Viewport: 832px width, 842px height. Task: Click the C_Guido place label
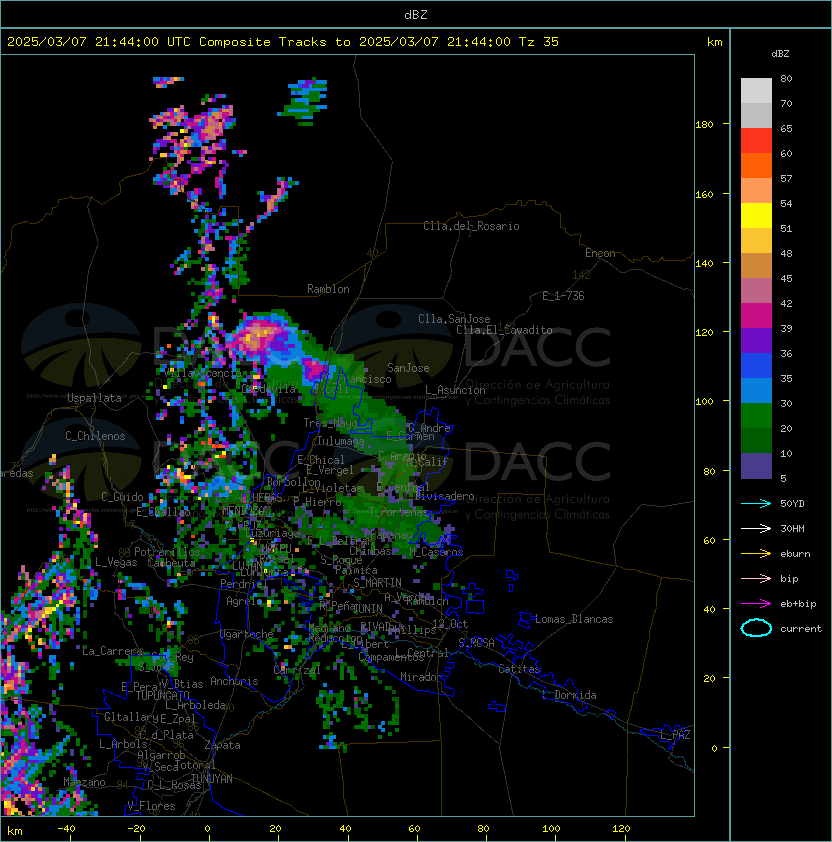tap(122, 497)
